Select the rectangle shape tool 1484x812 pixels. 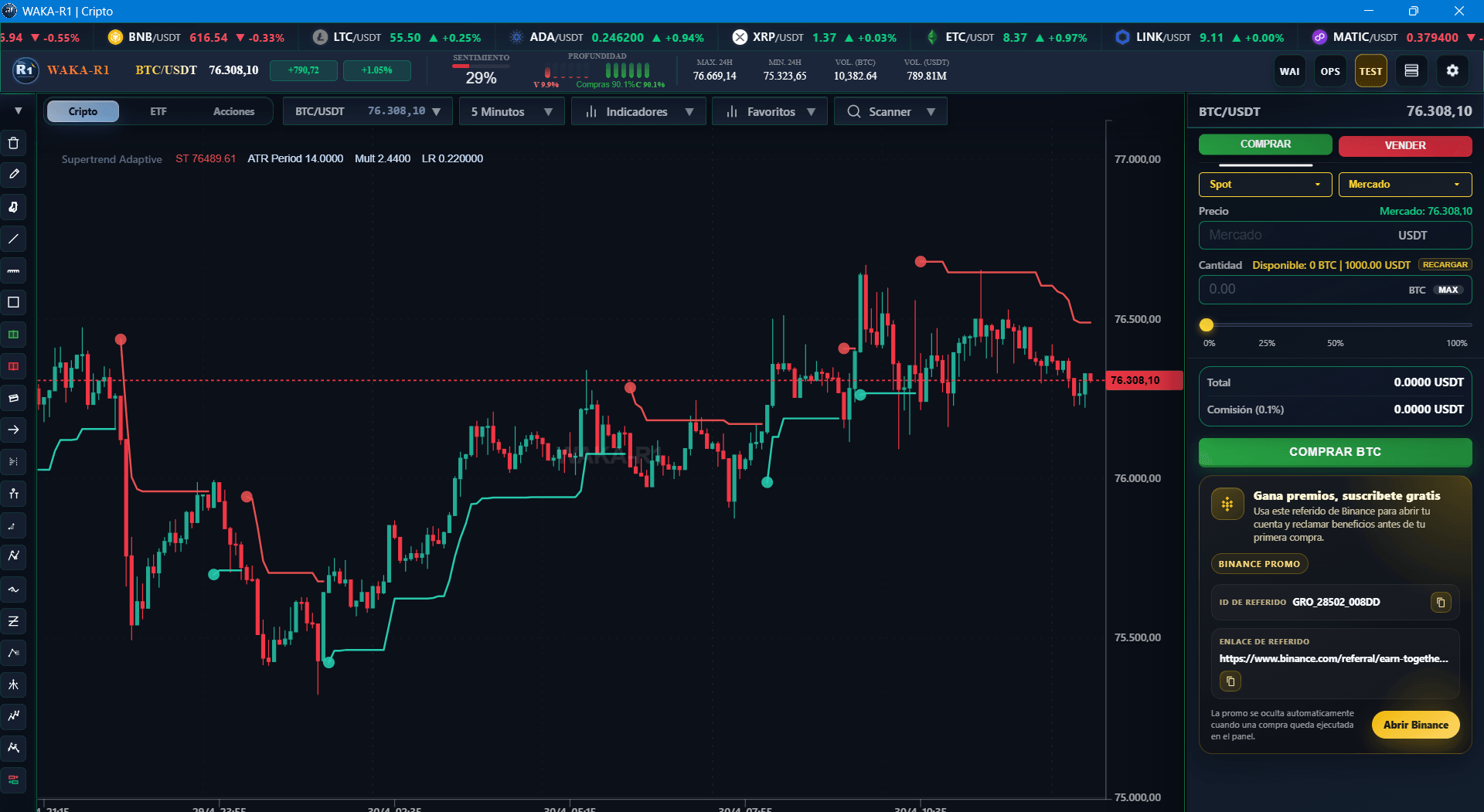coord(13,302)
